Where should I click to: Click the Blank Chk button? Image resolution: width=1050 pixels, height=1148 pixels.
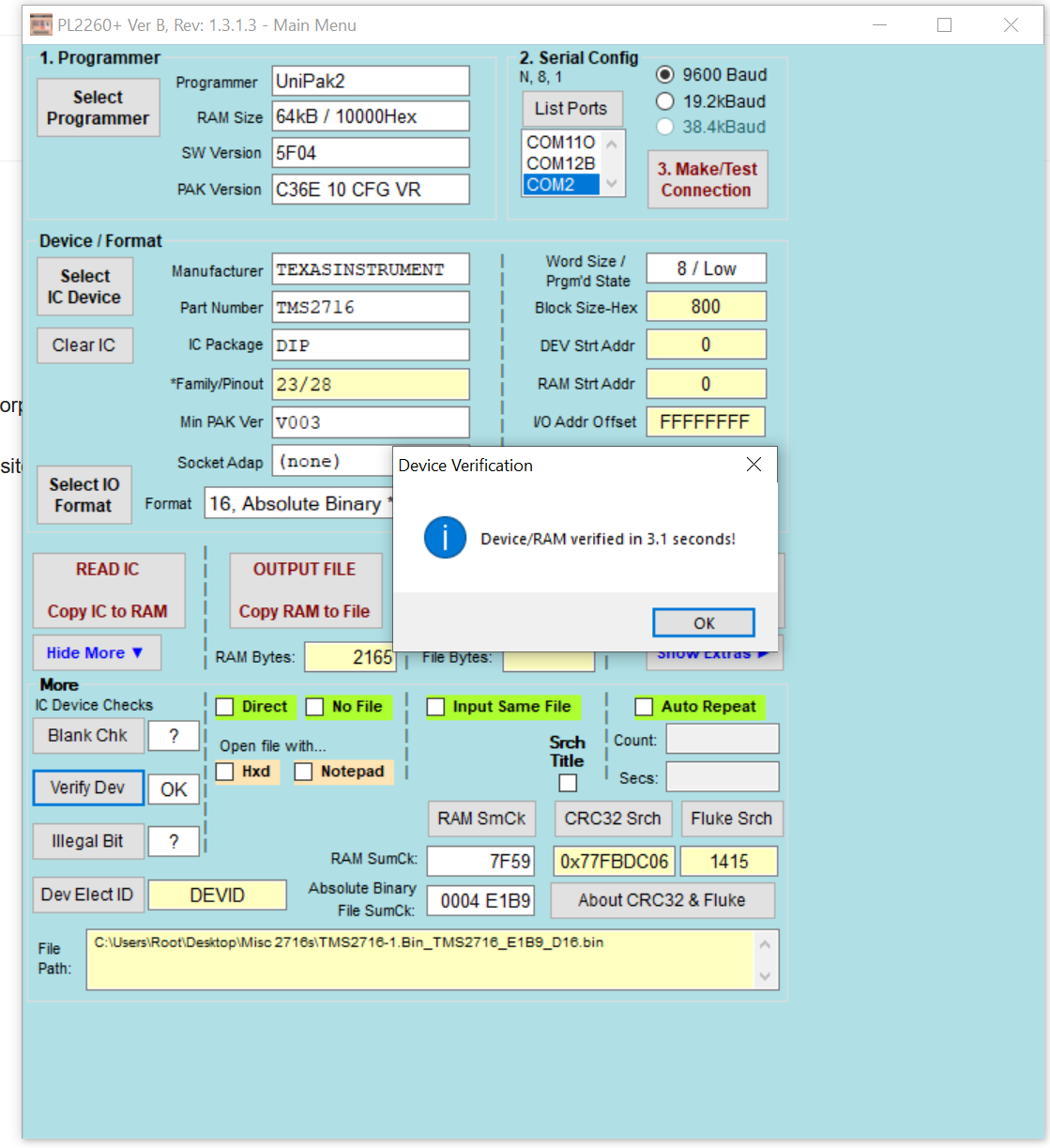click(88, 736)
